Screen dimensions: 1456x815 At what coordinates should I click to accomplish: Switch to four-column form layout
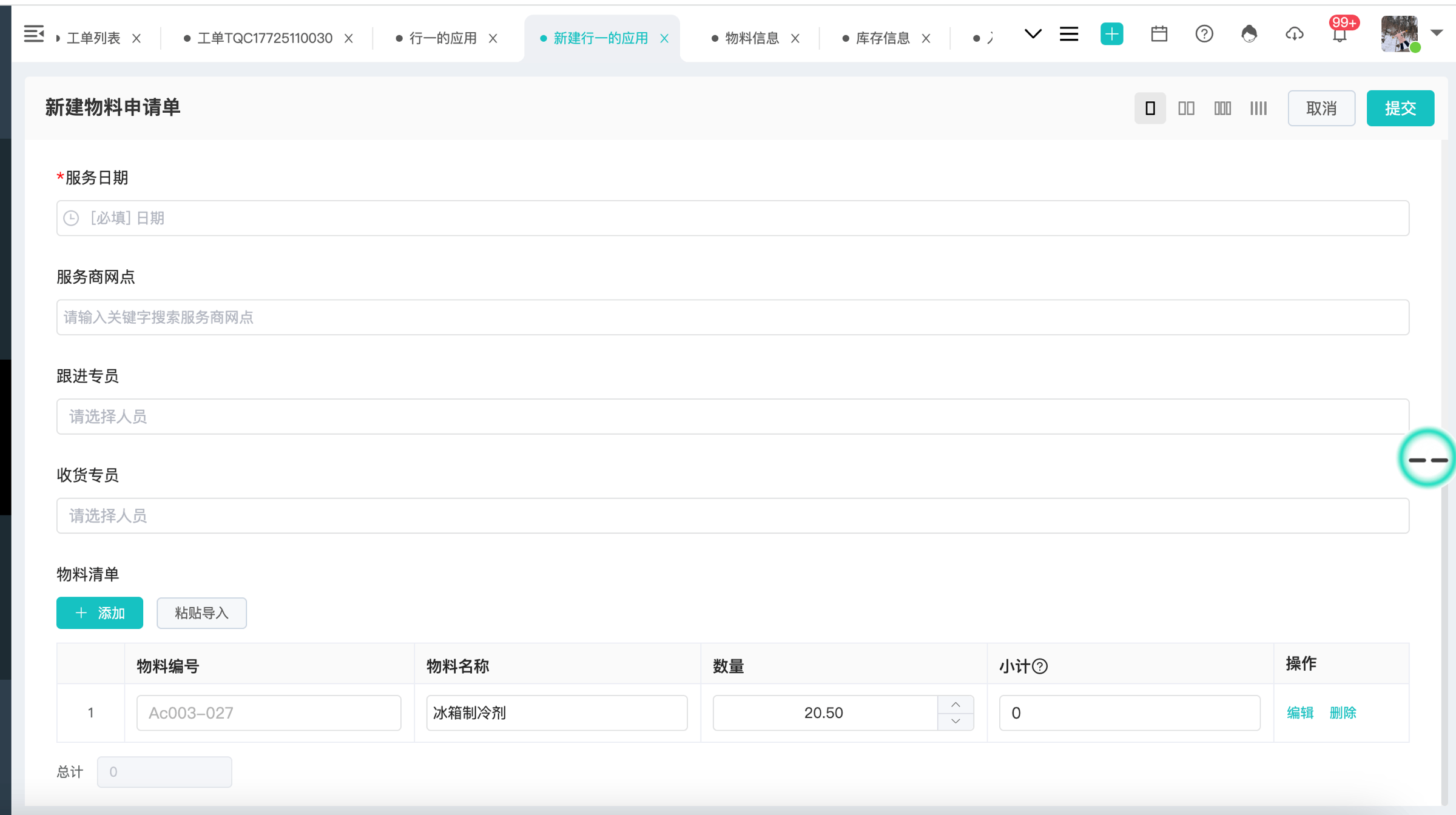click(1258, 109)
